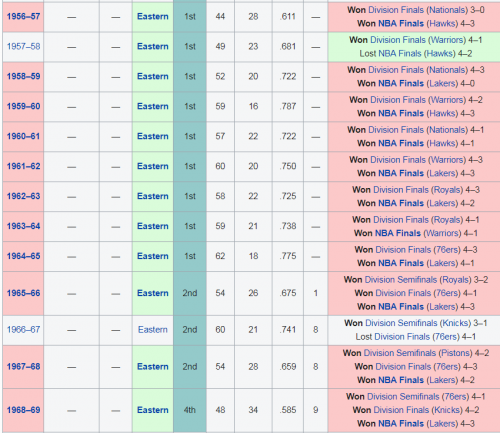This screenshot has width=500, height=433.
Task: Click Eastern link in 1957–58 row
Action: [x=153, y=46]
